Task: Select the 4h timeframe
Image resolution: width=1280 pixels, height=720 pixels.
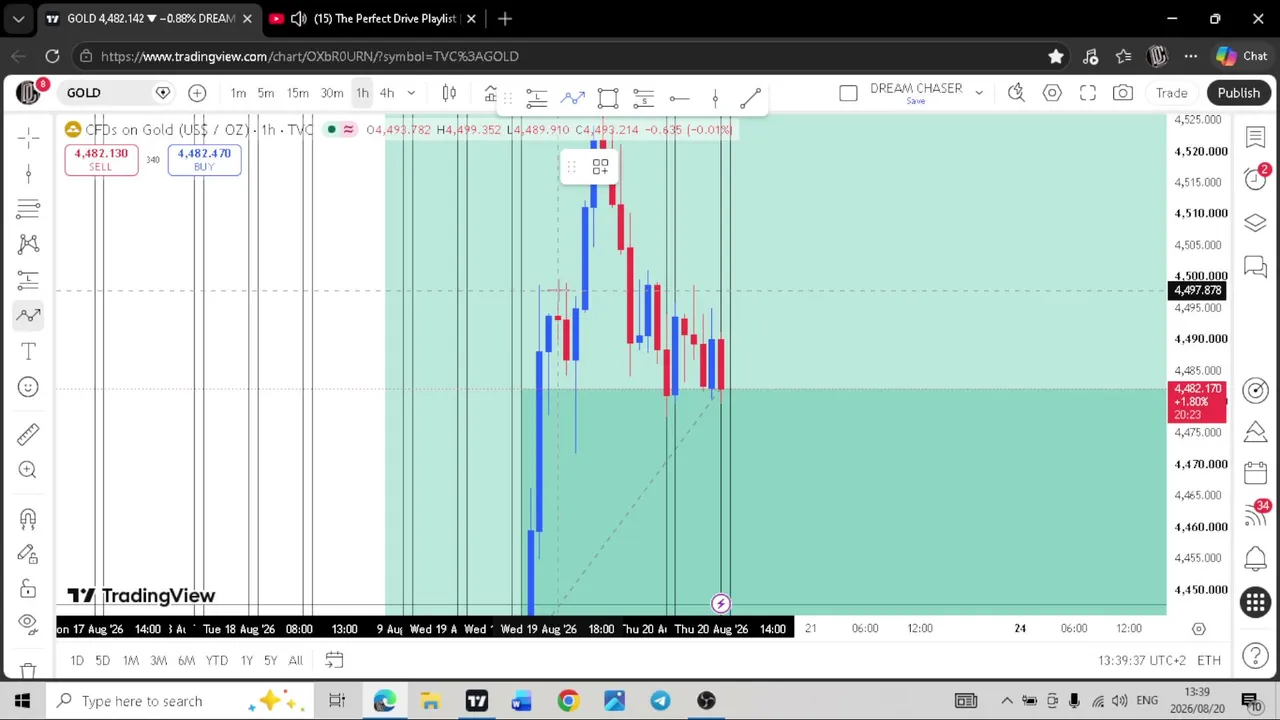Action: click(387, 93)
